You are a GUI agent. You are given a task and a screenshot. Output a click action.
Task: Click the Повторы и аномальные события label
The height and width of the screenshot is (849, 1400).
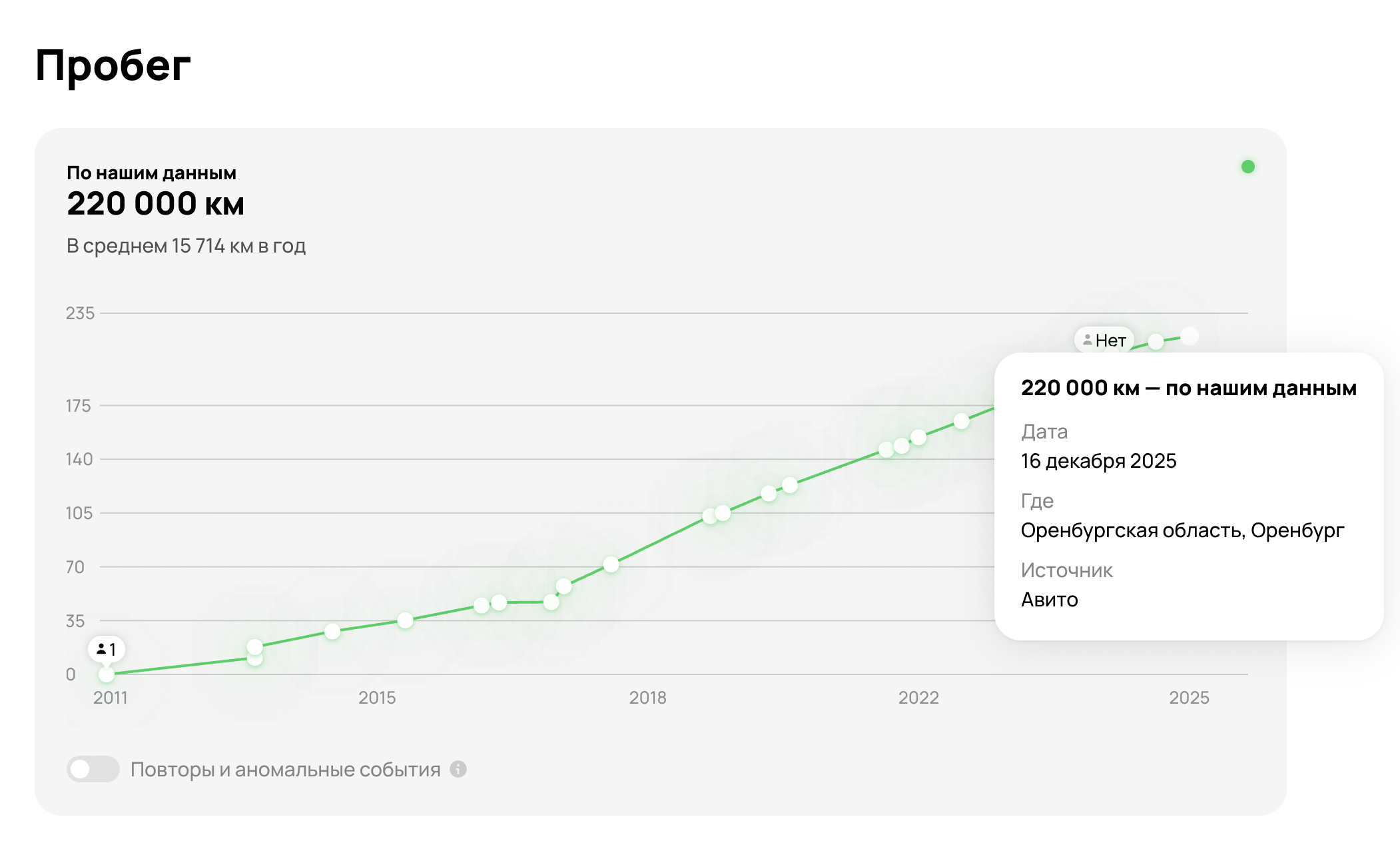click(285, 769)
